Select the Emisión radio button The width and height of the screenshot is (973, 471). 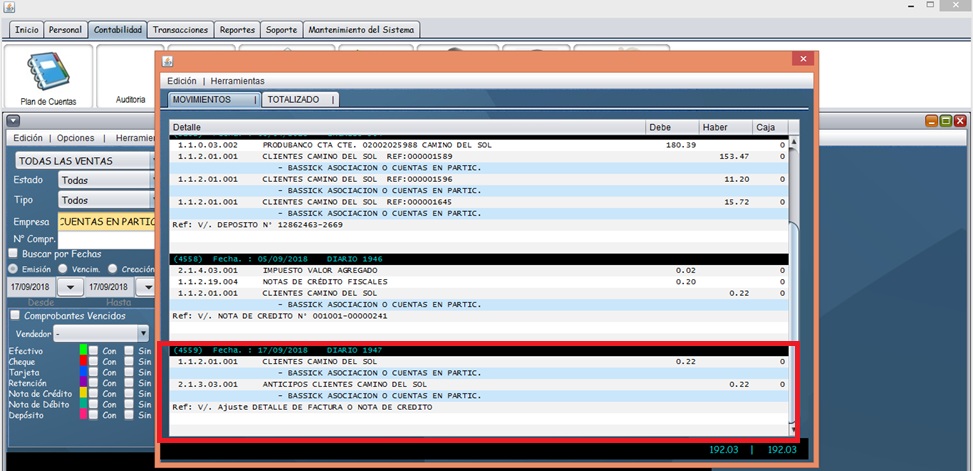[x=13, y=268]
